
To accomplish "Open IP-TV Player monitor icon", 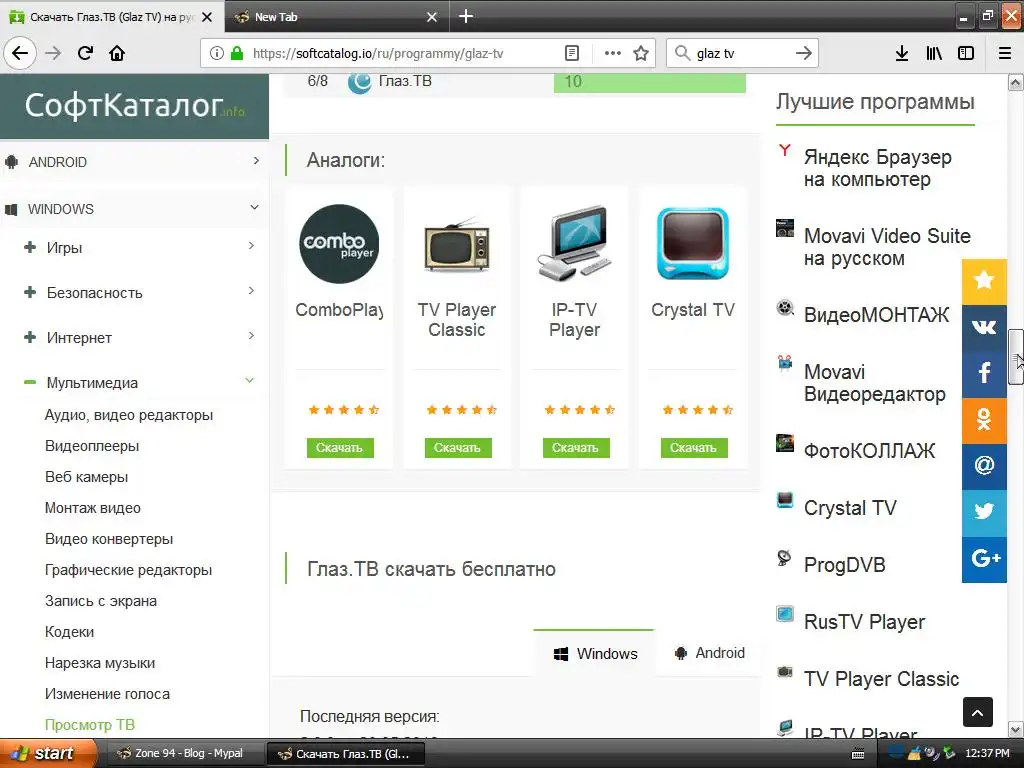I will click(574, 243).
